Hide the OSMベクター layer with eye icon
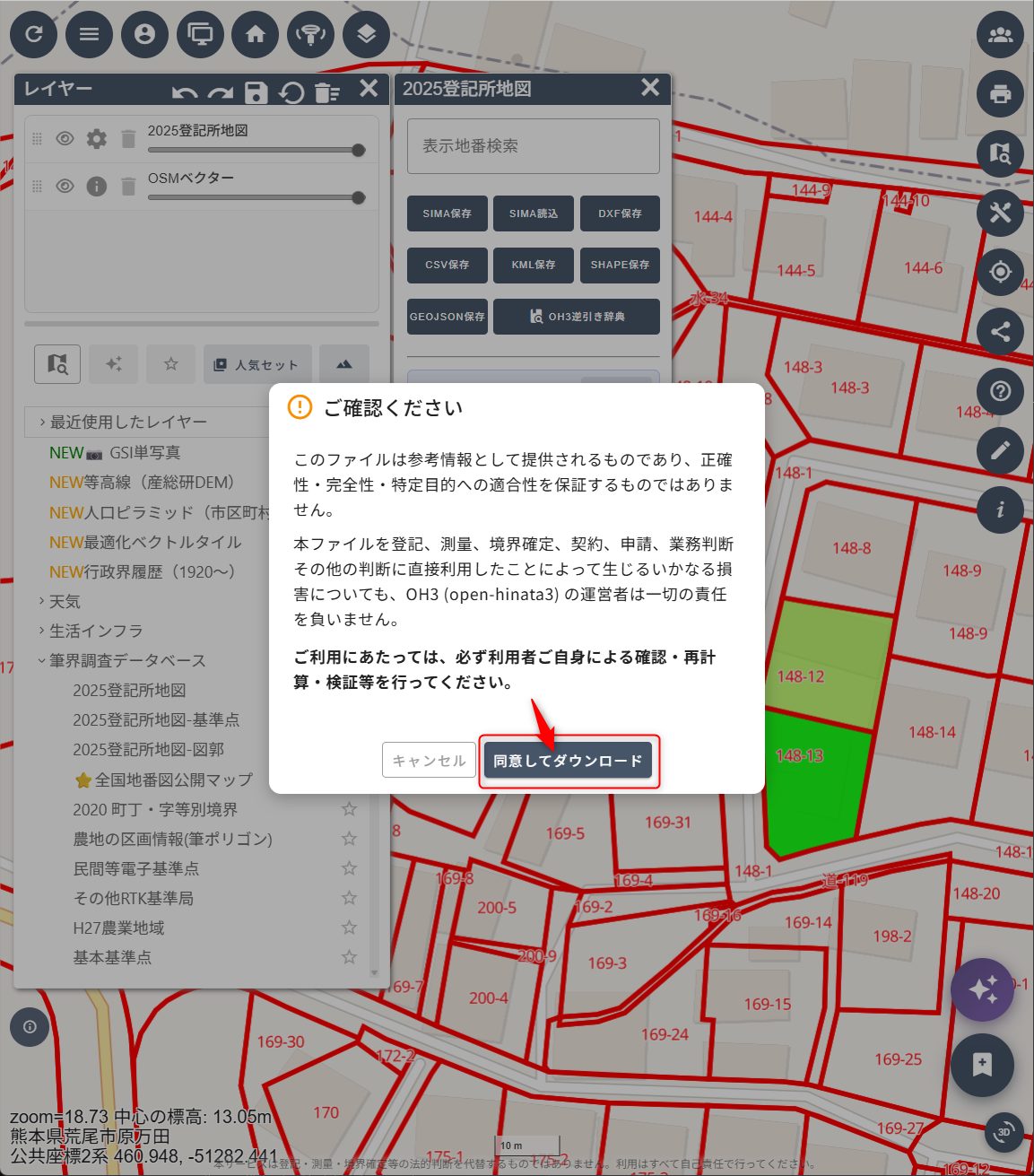 coord(65,187)
